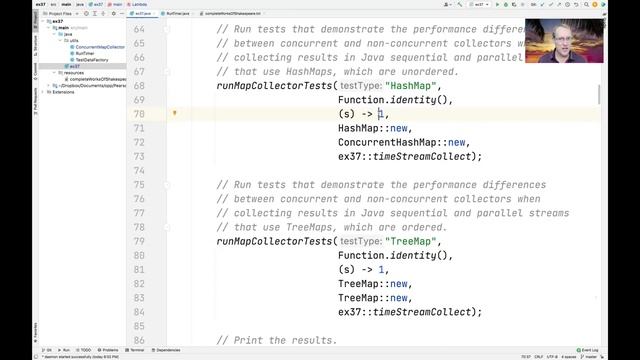Open the Terminal tool window
Screen dimensions: 640x360
(135, 350)
